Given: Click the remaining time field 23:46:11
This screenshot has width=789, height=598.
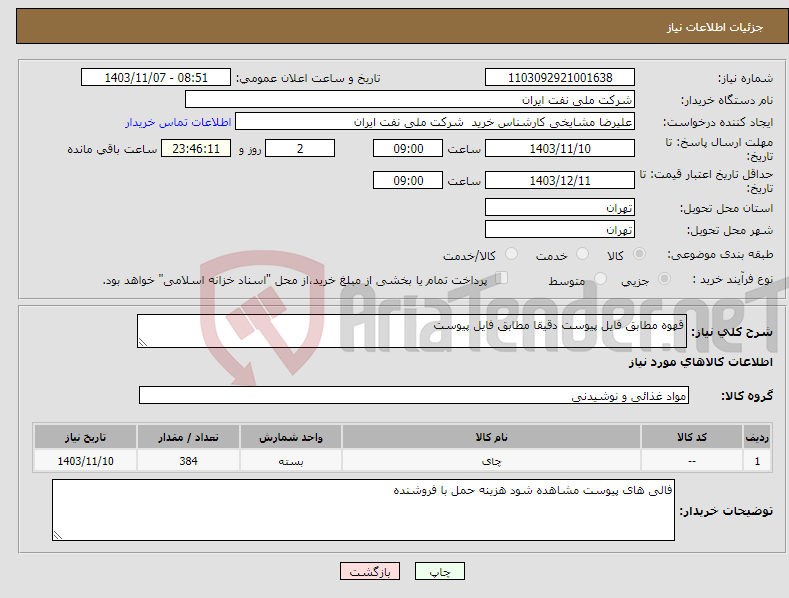Looking at the screenshot, I should click(196, 148).
